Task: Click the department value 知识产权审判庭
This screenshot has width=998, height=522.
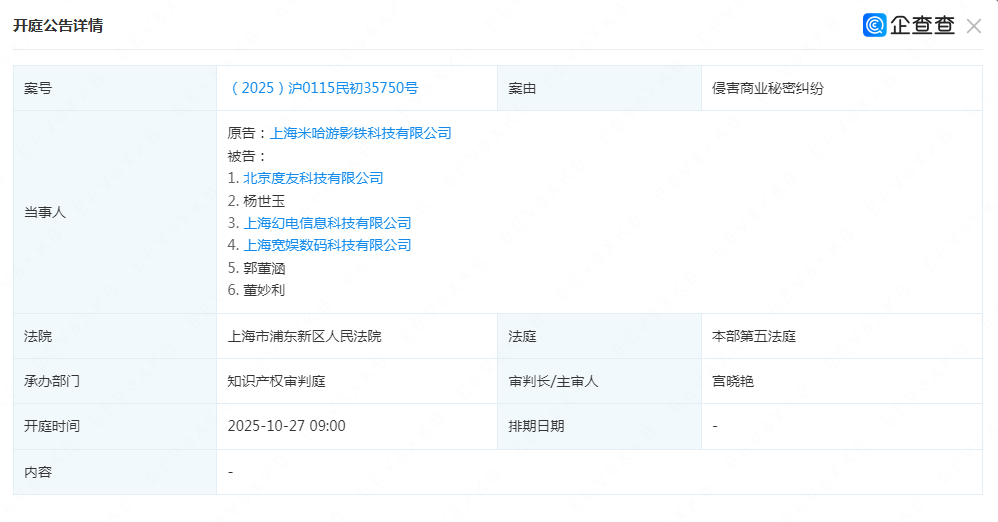Action: click(276, 381)
